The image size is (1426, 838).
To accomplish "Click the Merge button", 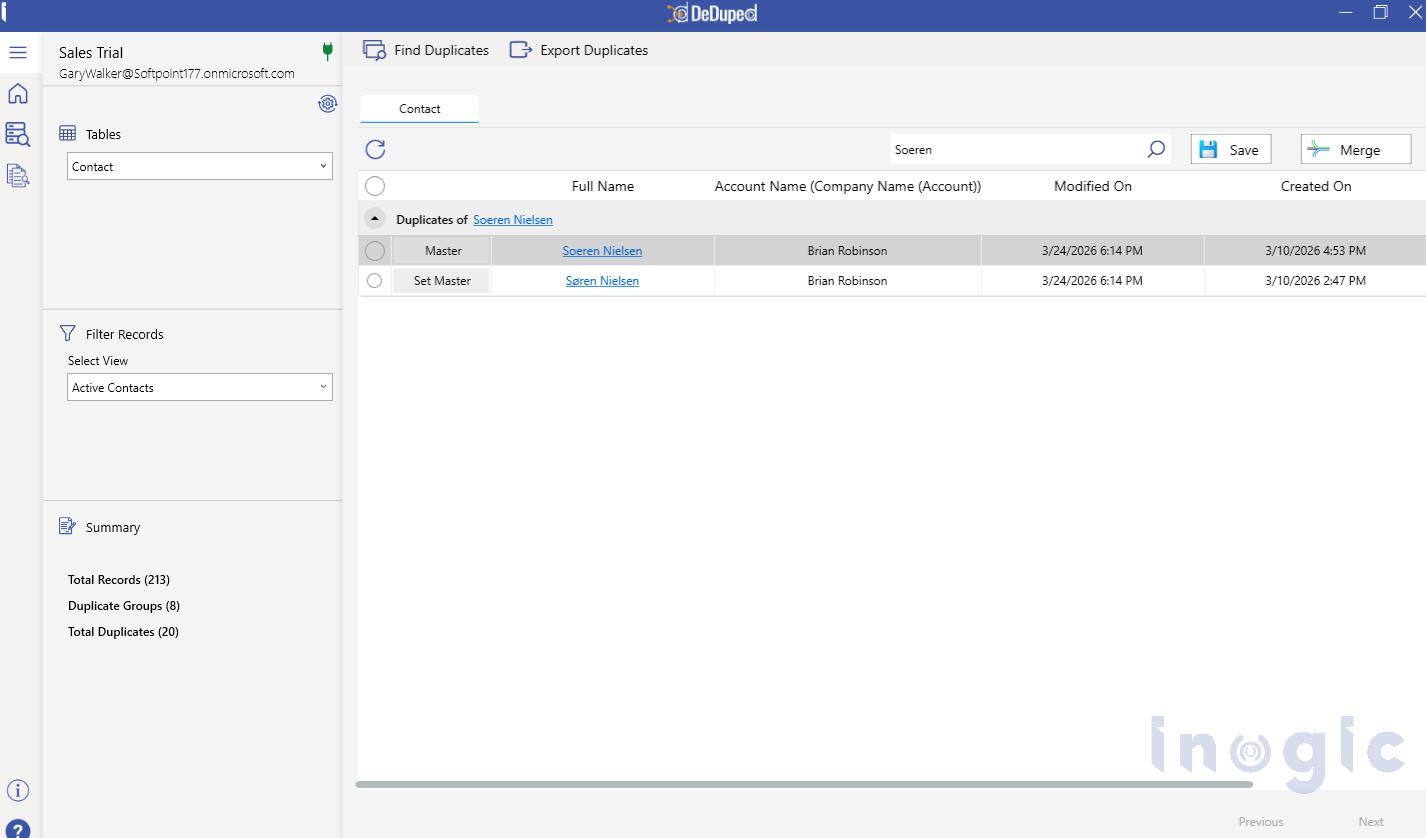I will coord(1355,149).
